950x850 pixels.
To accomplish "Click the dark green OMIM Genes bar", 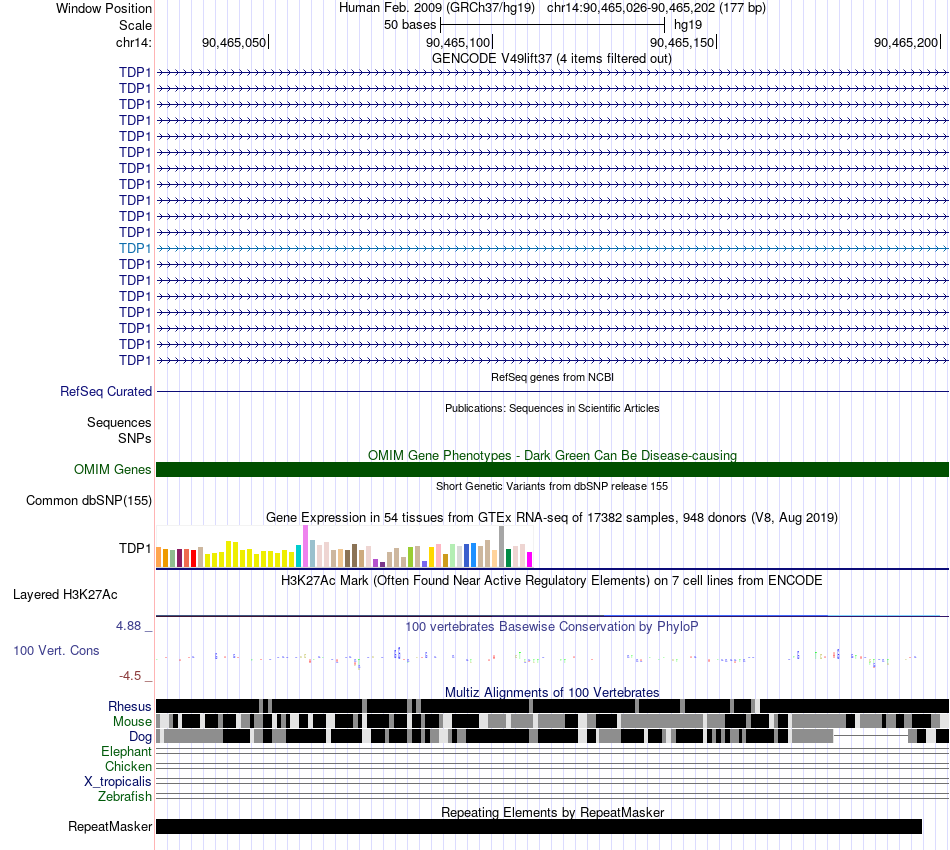I will [x=552, y=470].
